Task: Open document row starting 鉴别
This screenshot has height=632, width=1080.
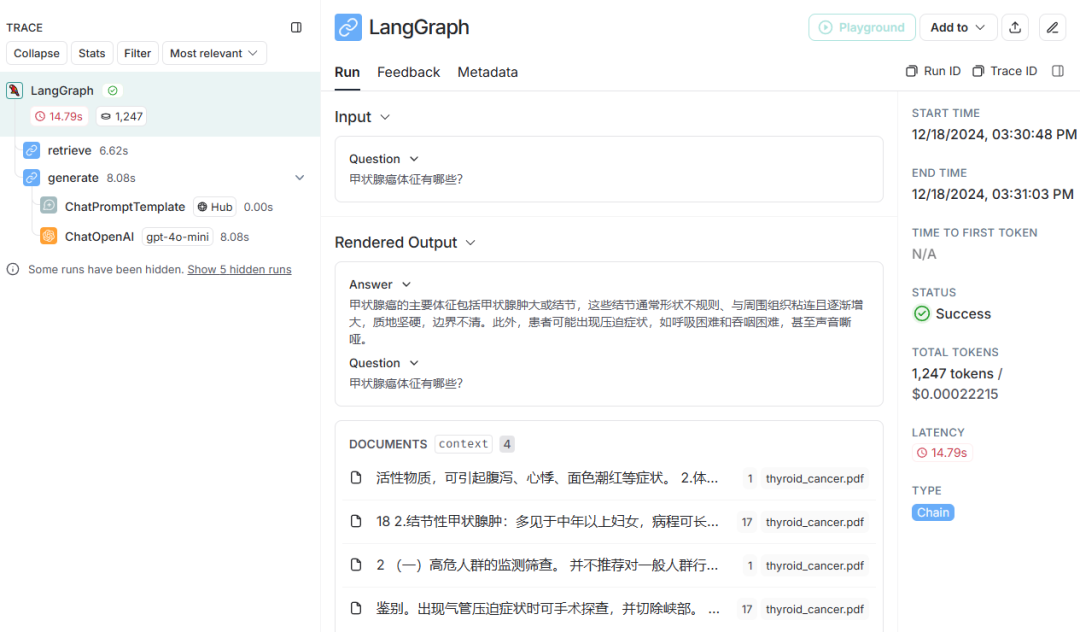Action: click(x=609, y=608)
